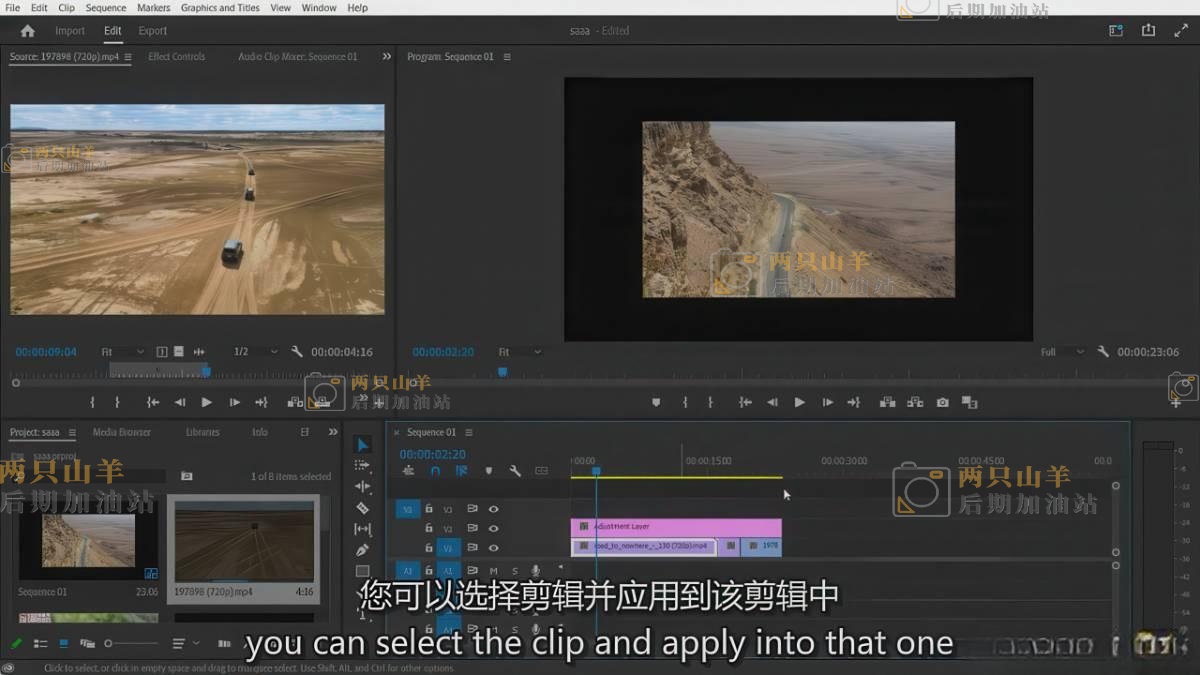Open the Sequence menu

tap(106, 8)
